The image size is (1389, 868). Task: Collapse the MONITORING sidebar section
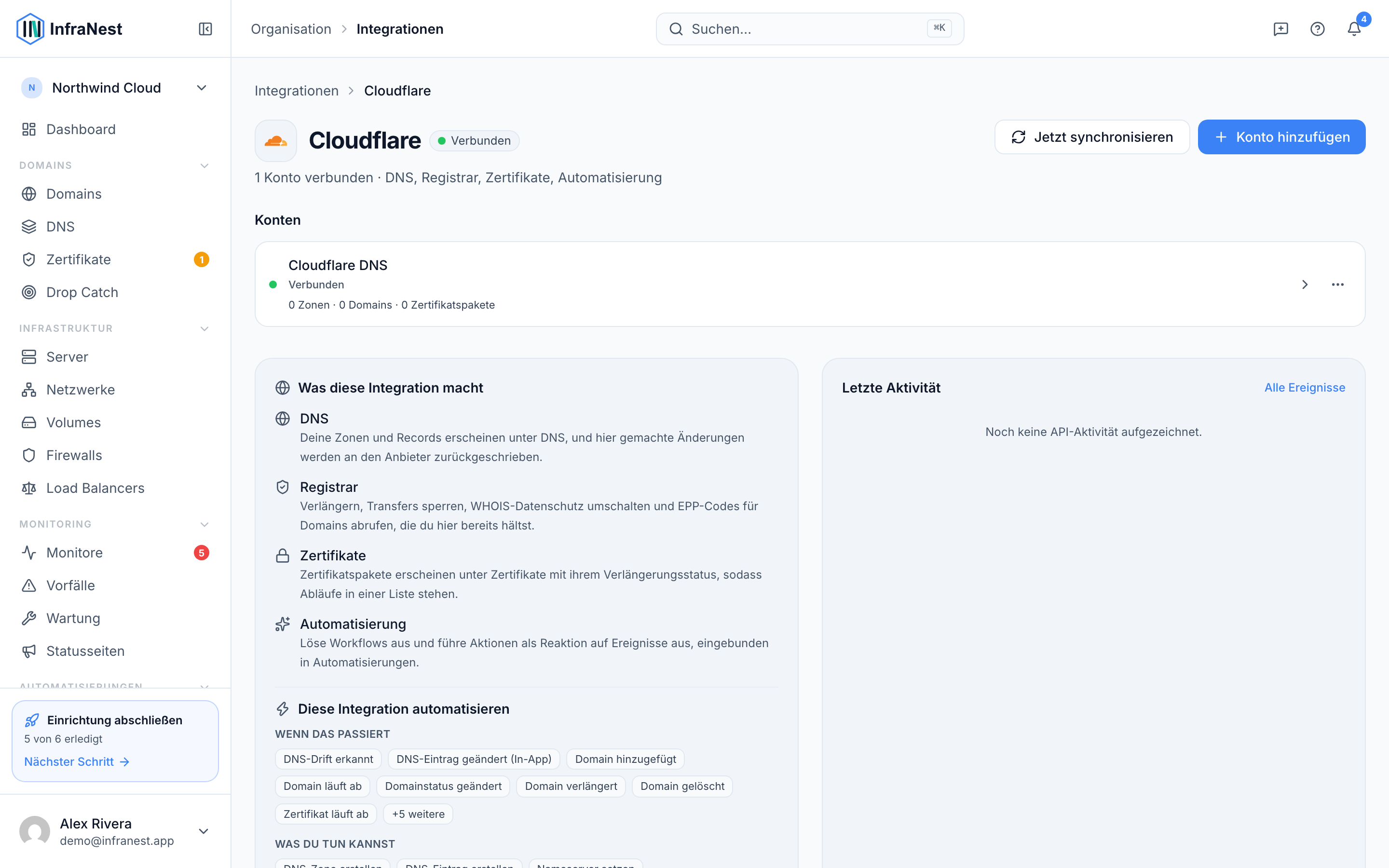[x=204, y=525]
